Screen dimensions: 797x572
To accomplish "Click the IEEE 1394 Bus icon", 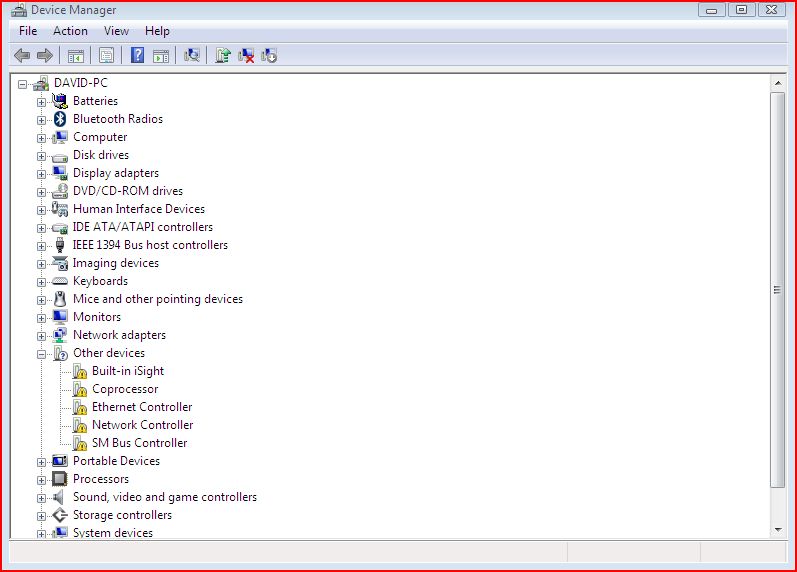I will (x=60, y=245).
